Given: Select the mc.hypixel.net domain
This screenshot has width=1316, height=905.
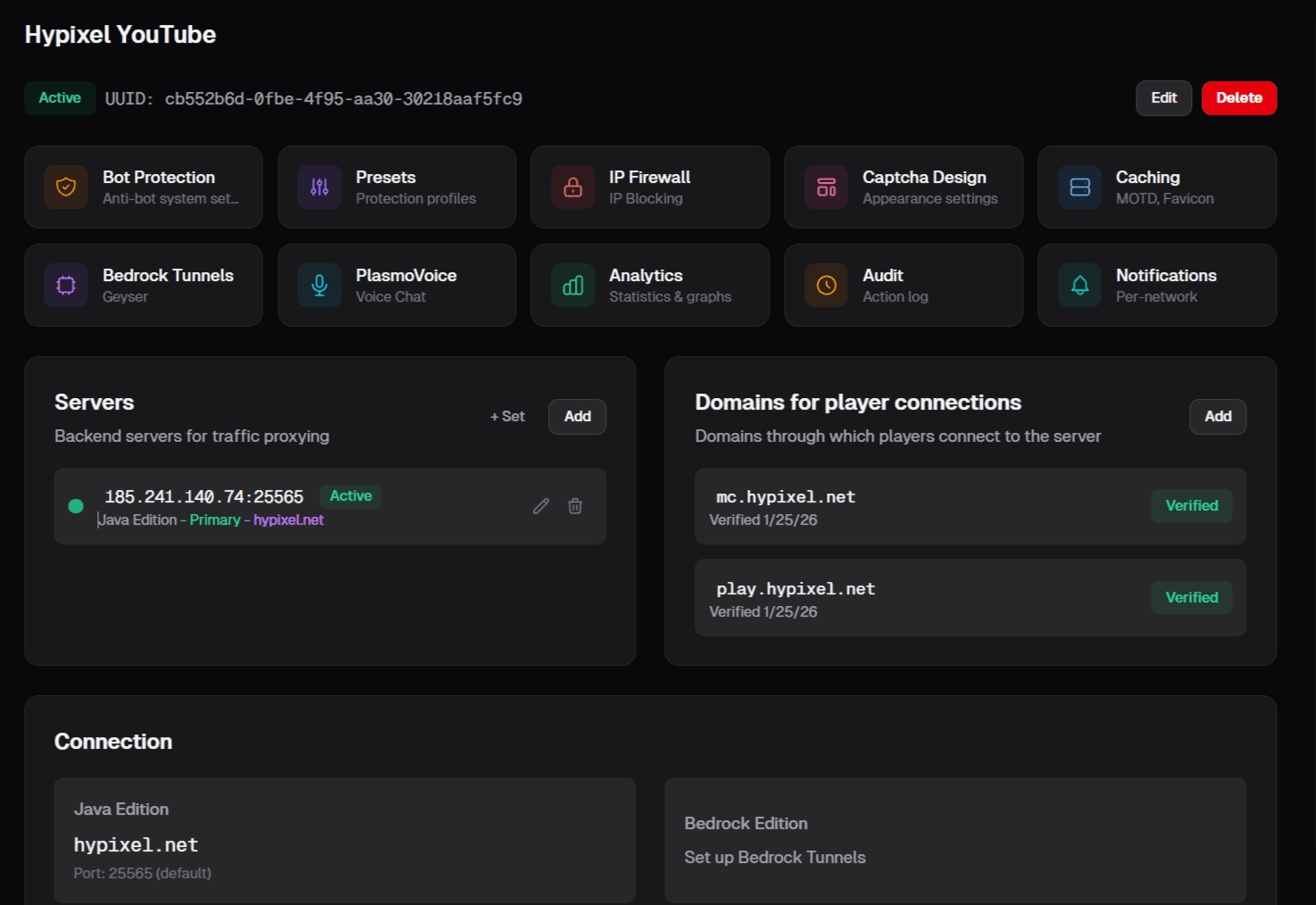Looking at the screenshot, I should click(786, 497).
